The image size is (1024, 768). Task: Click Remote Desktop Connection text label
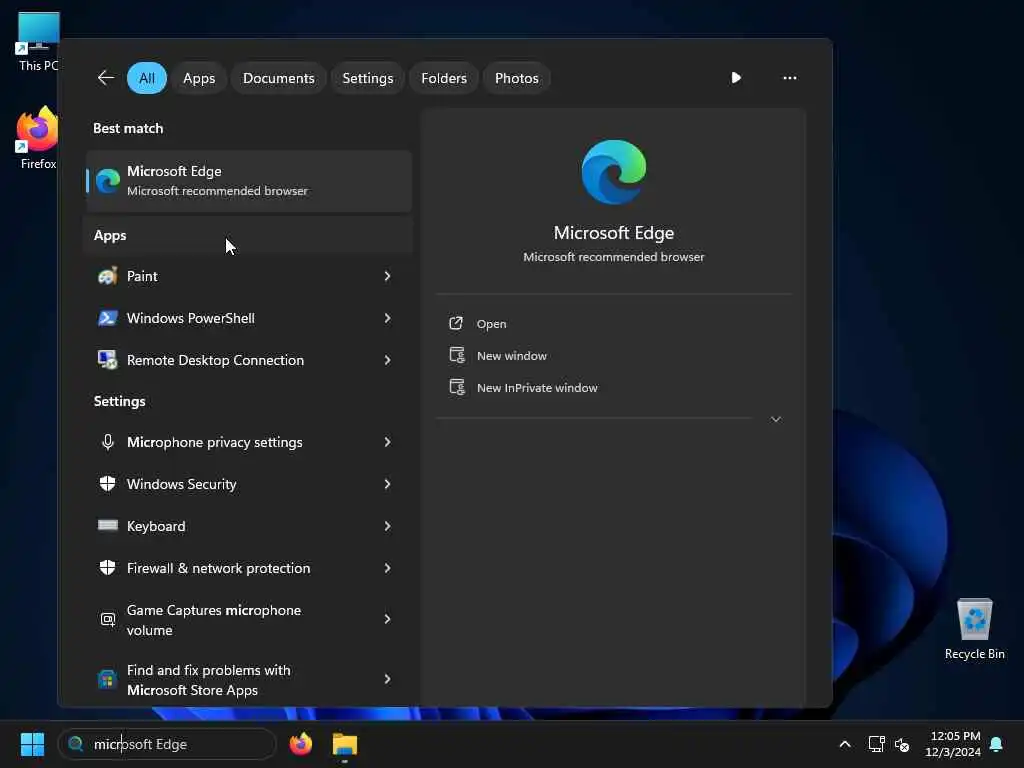pyautogui.click(x=216, y=360)
